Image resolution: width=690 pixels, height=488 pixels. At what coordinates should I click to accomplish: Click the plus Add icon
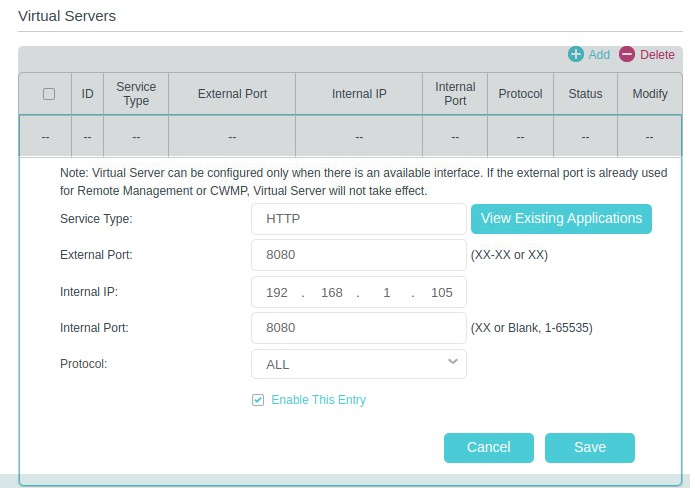[x=576, y=55]
